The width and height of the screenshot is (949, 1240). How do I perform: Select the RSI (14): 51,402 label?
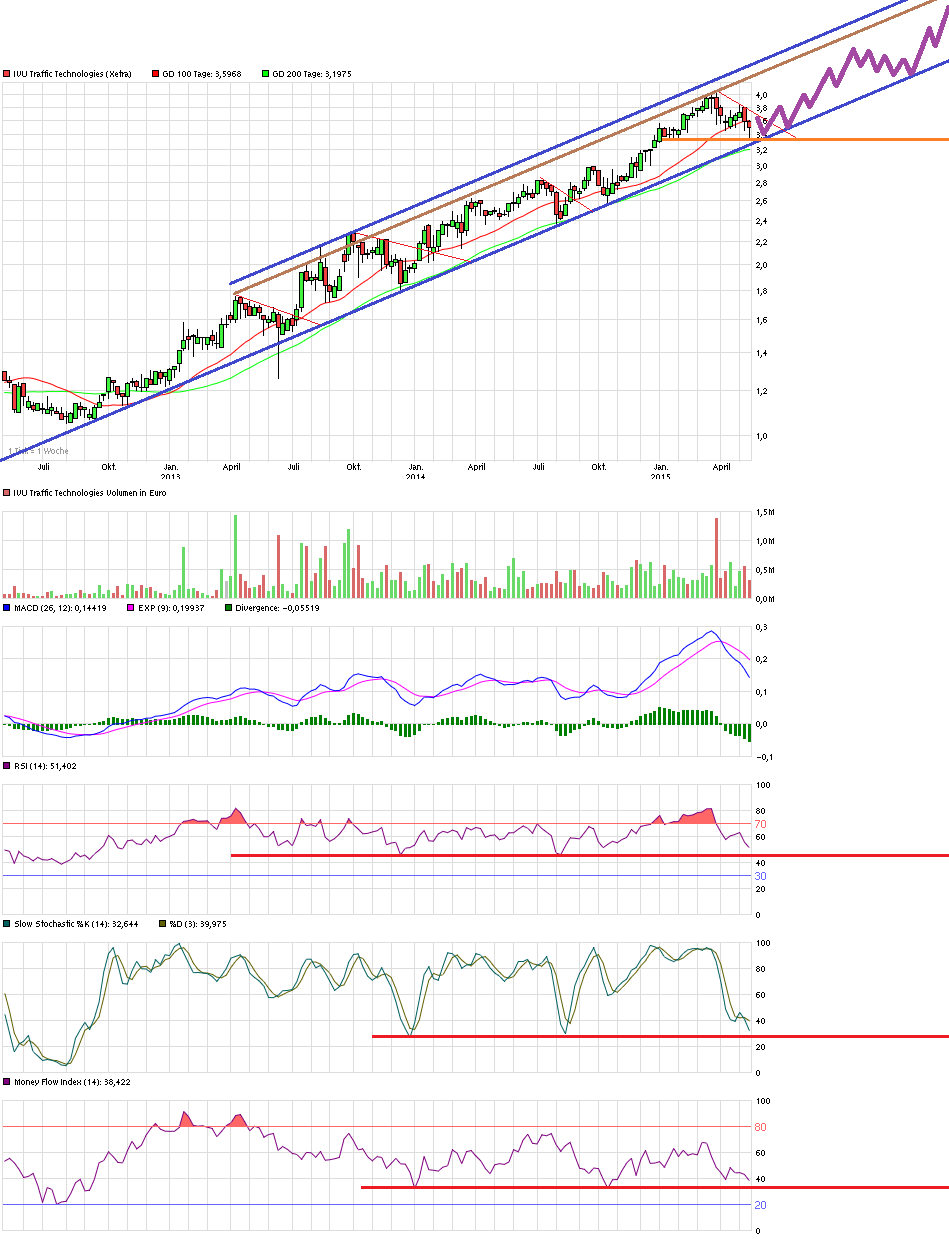(45, 766)
